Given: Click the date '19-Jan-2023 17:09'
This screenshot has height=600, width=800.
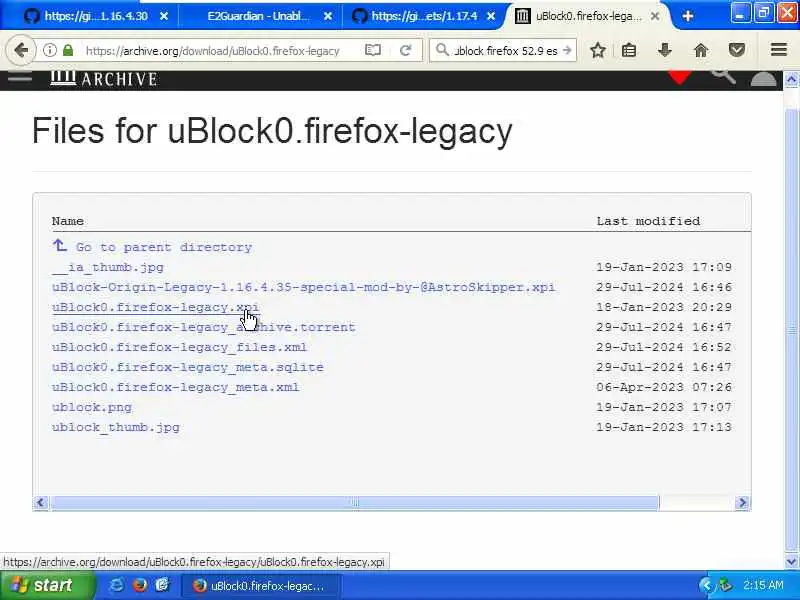Looking at the screenshot, I should tap(664, 267).
